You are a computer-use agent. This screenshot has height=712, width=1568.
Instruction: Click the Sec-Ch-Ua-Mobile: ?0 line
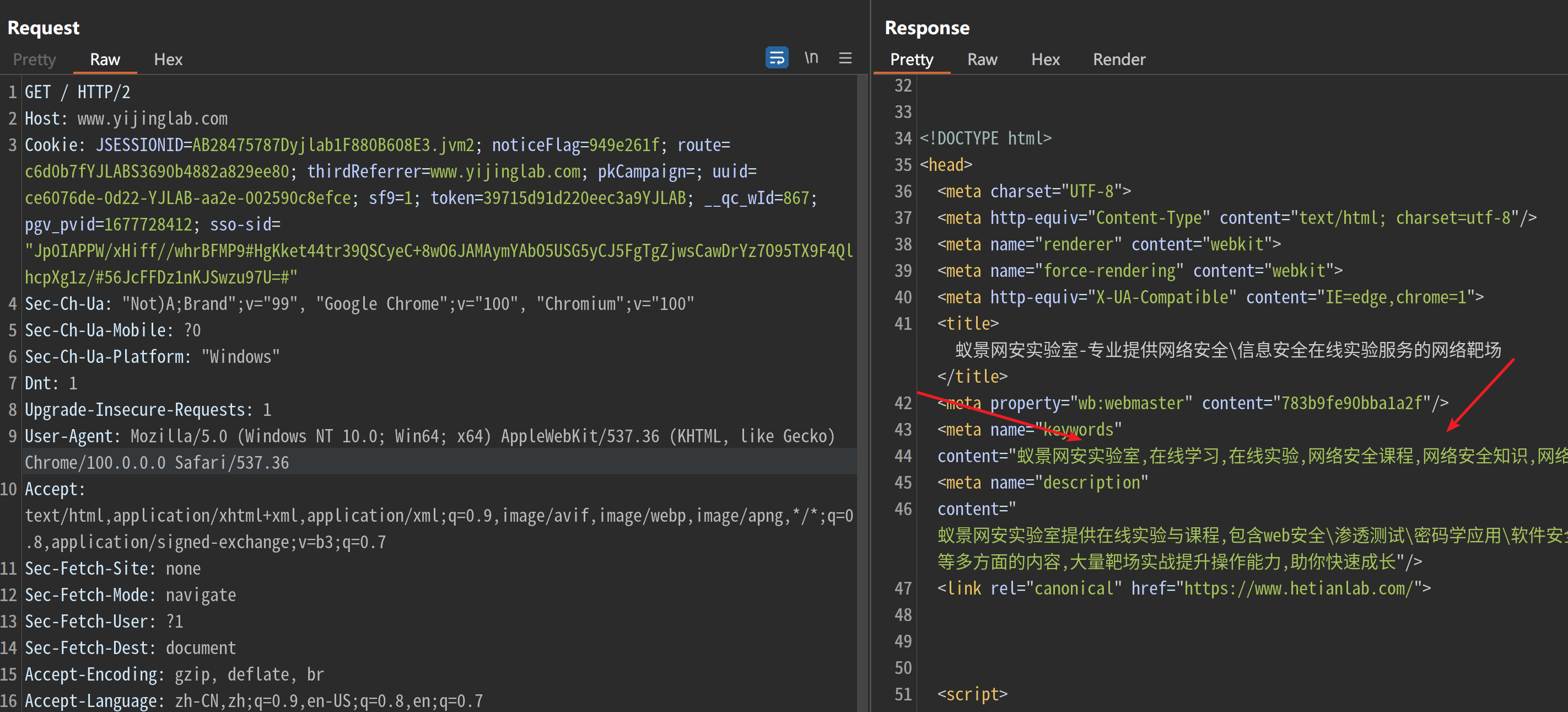coord(112,331)
